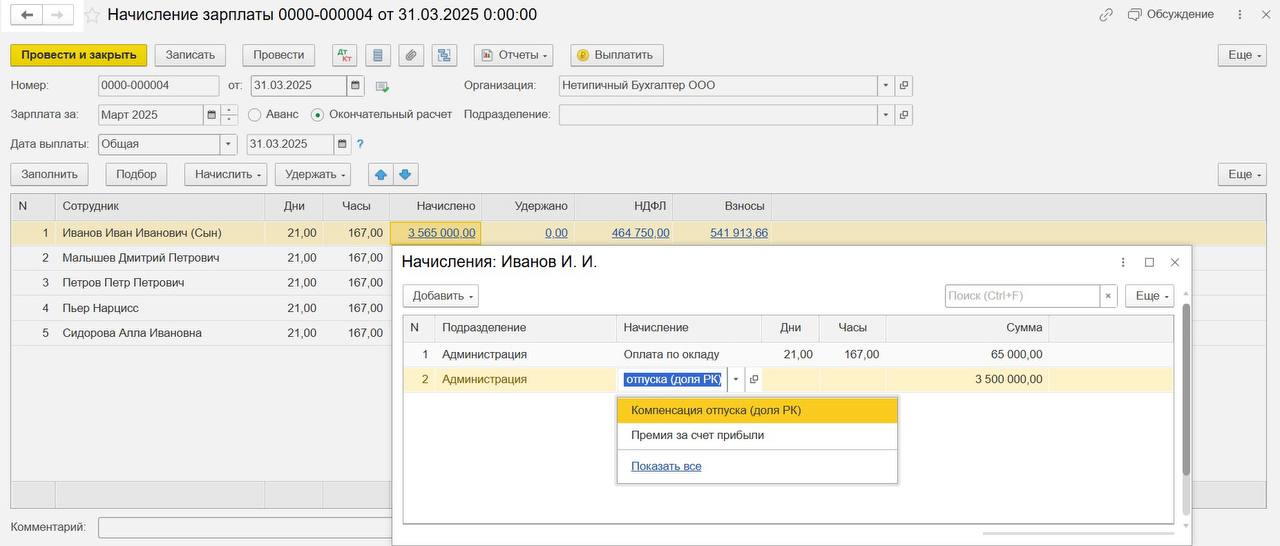
Task: Open Добавить dropdown in dialog
Action: (x=441, y=296)
